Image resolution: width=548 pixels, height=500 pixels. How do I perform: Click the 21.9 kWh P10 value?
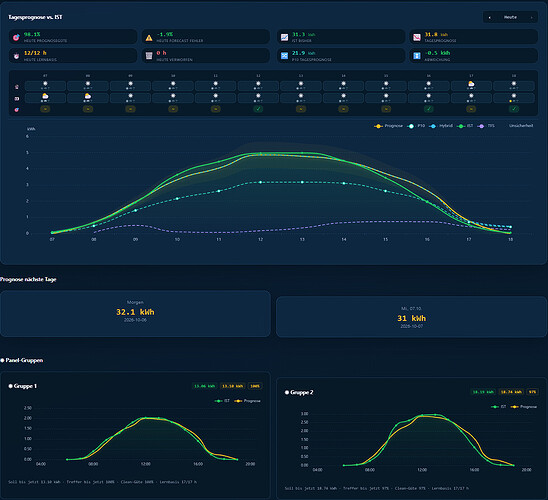click(304, 53)
